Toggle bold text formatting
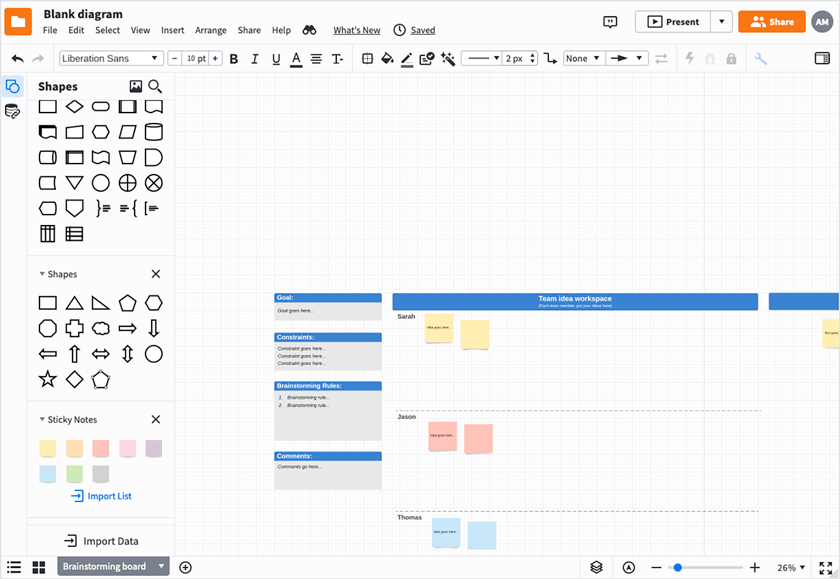Image resolution: width=840 pixels, height=579 pixels. coord(234,59)
